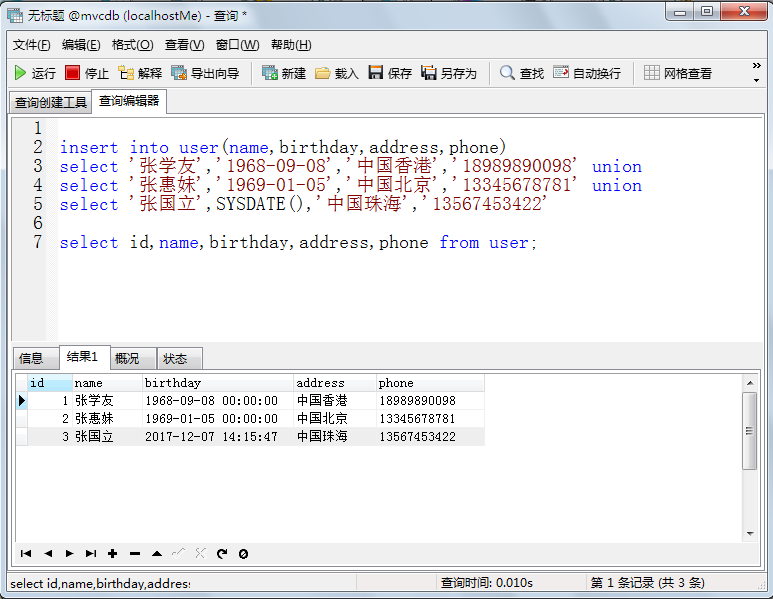
Task: Click the up-triangle edit record icon
Action: point(157,554)
